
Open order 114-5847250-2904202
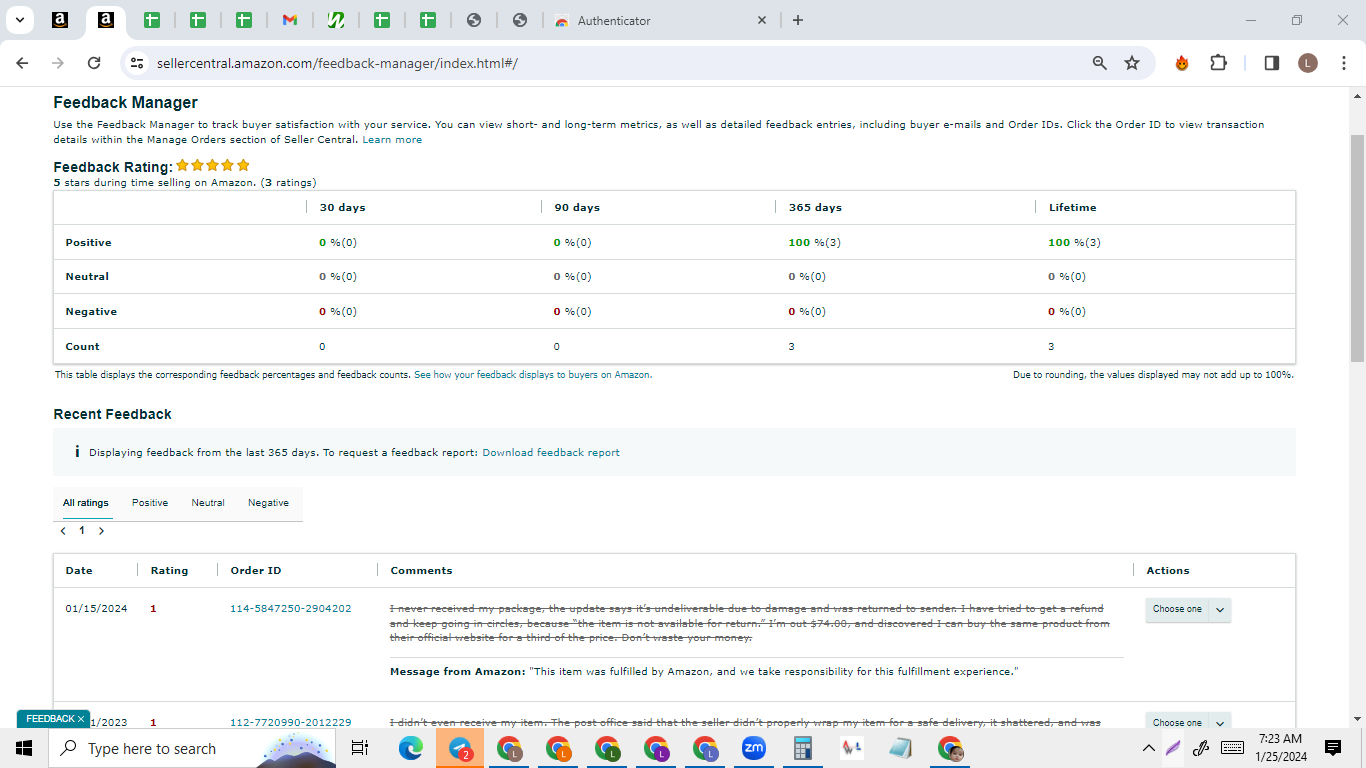click(291, 609)
